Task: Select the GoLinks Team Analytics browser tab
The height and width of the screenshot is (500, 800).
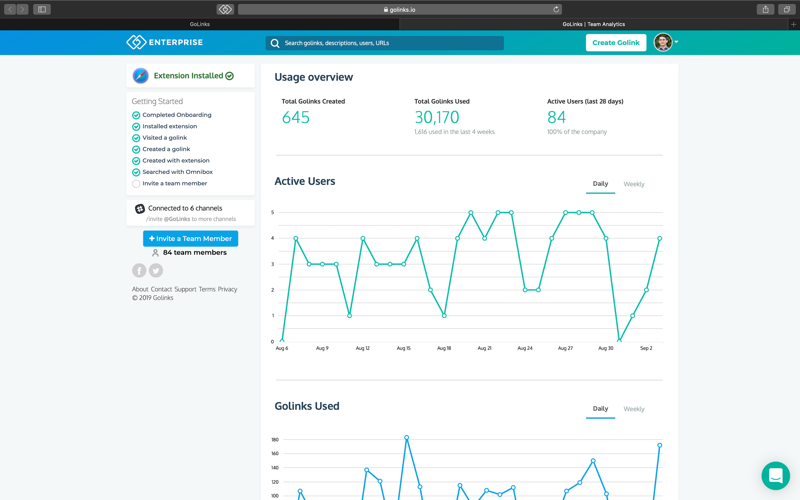Action: [x=593, y=24]
